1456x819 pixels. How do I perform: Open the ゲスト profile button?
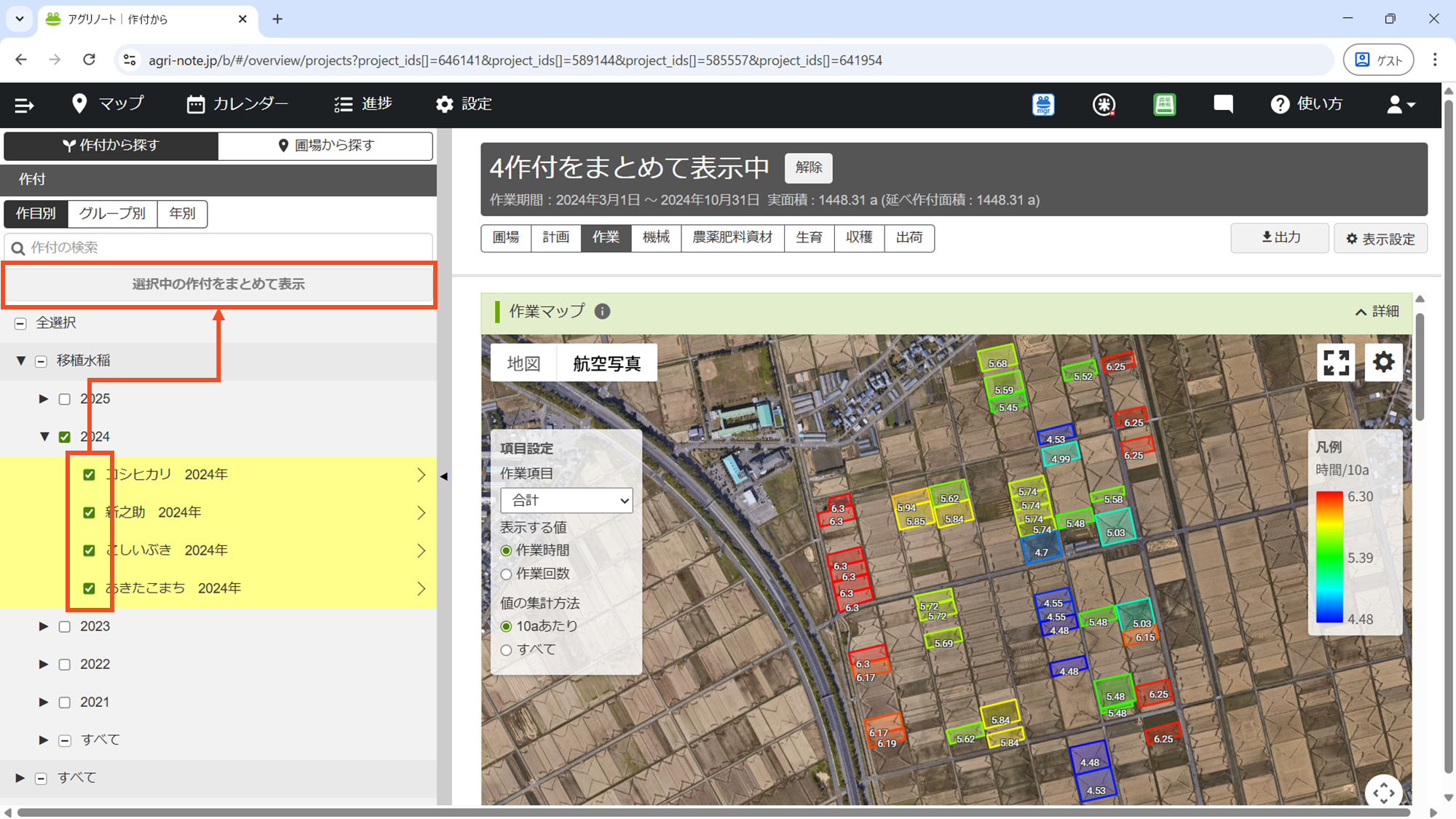1378,60
